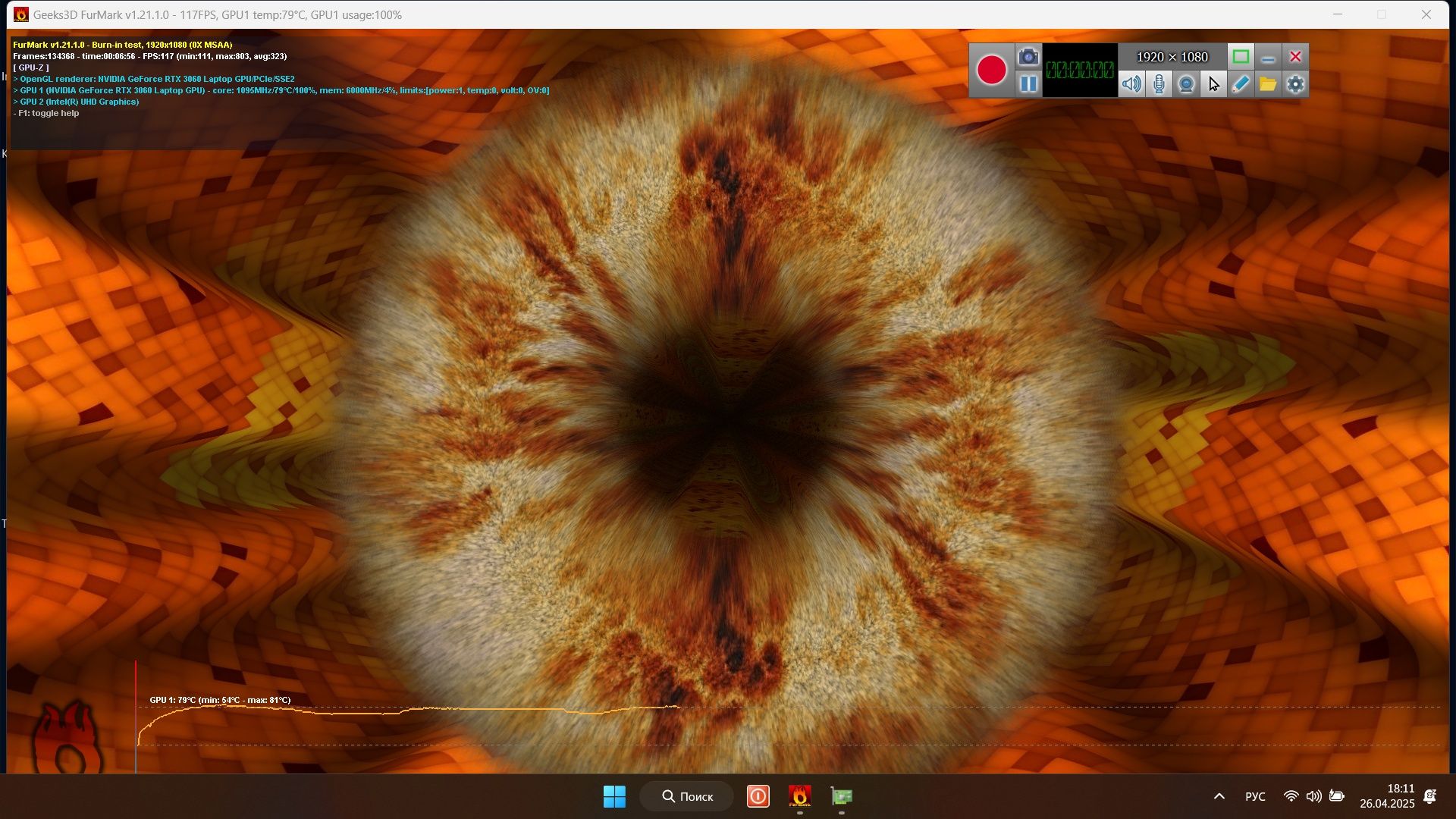Click the FurMark flame logo
This screenshot has width=1456, height=819.
pos(67,737)
